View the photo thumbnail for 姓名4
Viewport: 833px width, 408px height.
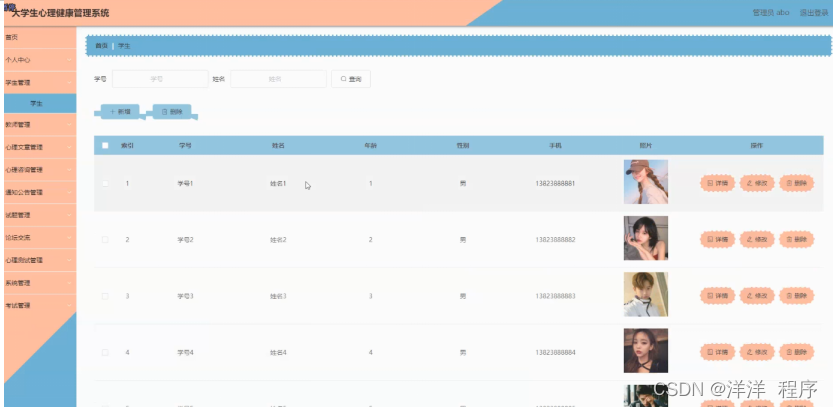tap(645, 351)
